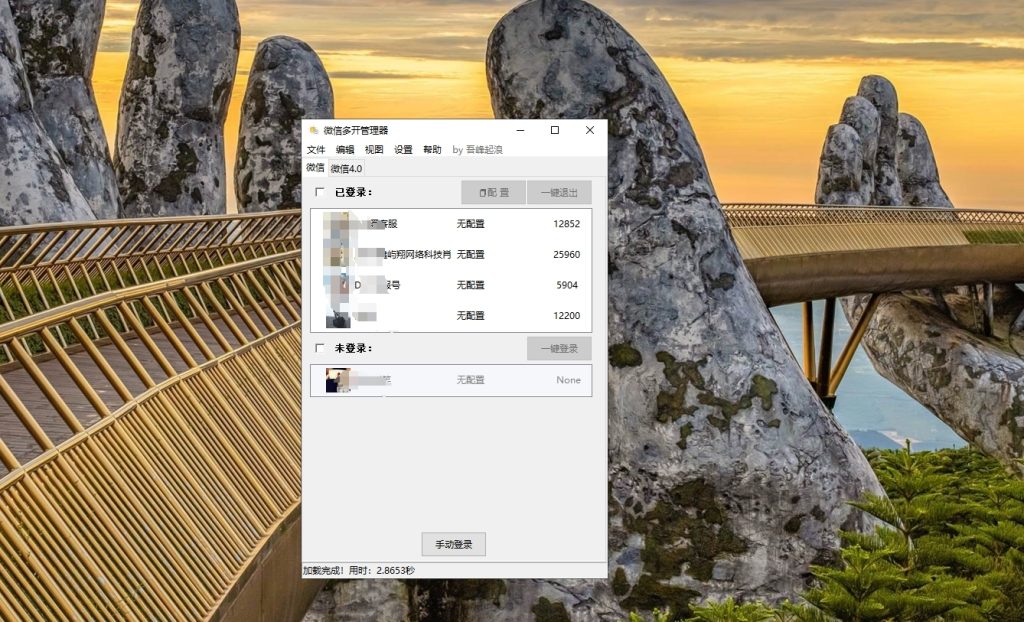Image resolution: width=1024 pixels, height=622 pixels.
Task: Open the 编辑 menu
Action: point(345,150)
